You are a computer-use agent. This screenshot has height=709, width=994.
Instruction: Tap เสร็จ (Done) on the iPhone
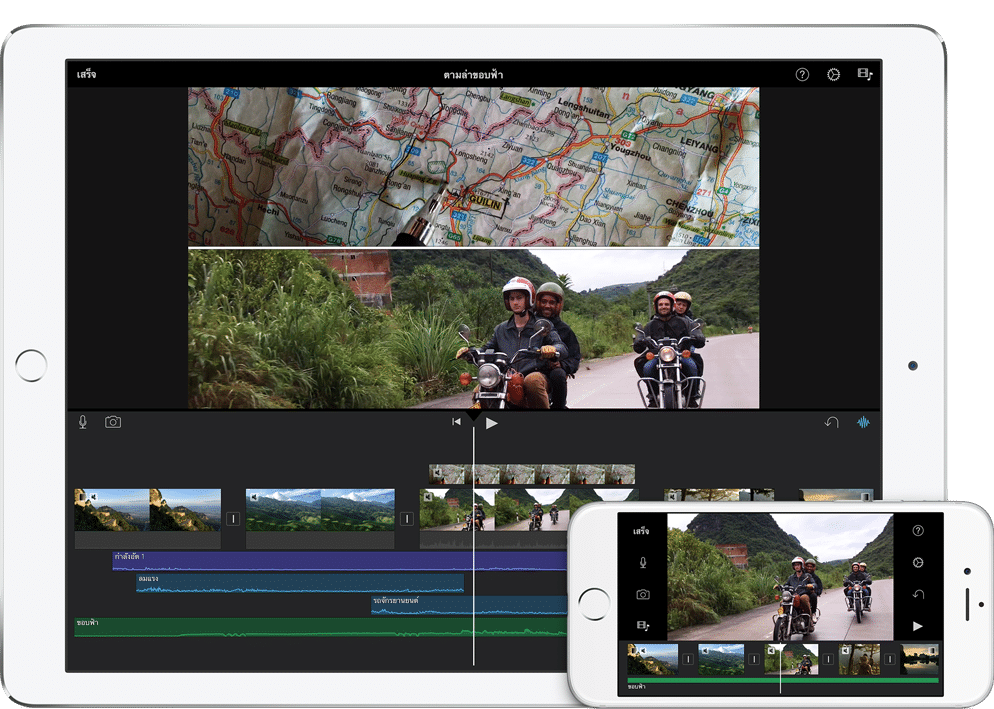(x=641, y=531)
